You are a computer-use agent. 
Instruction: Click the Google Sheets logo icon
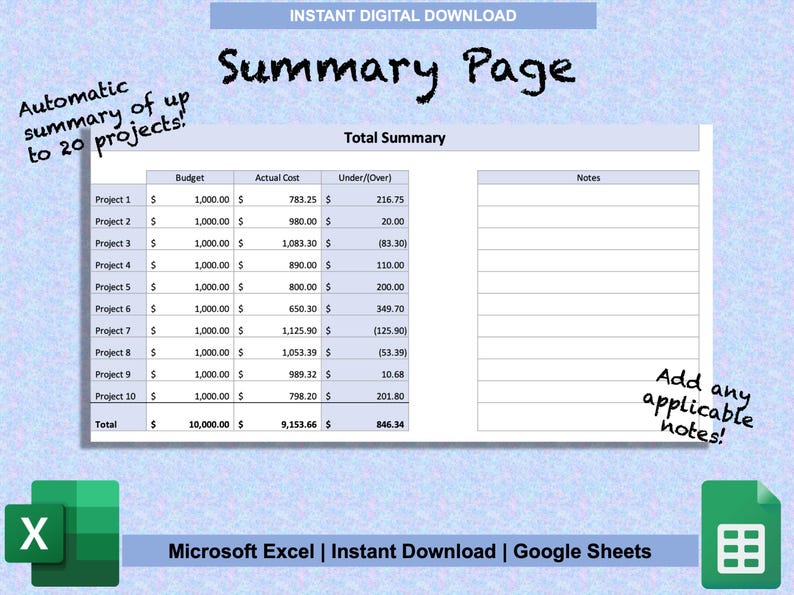tap(741, 535)
